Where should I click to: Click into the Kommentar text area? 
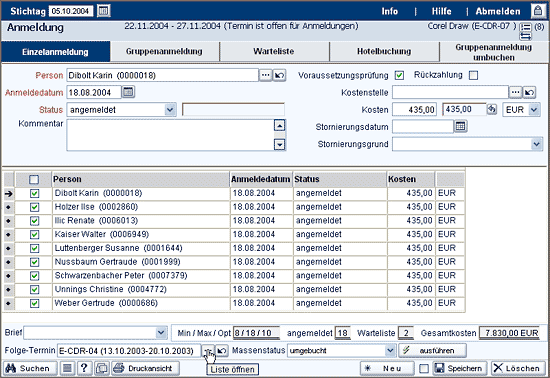pyautogui.click(x=170, y=135)
